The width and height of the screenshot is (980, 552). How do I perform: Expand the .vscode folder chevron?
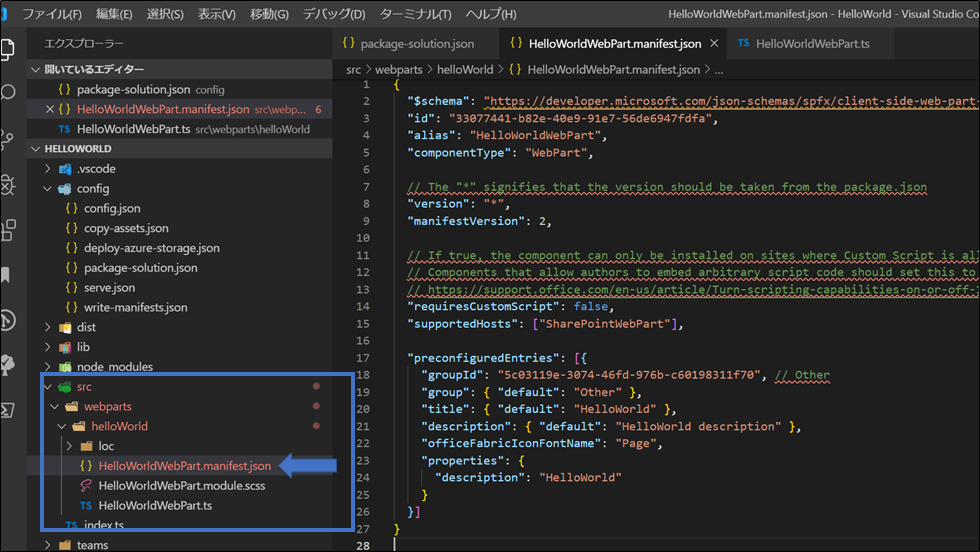pyautogui.click(x=48, y=169)
